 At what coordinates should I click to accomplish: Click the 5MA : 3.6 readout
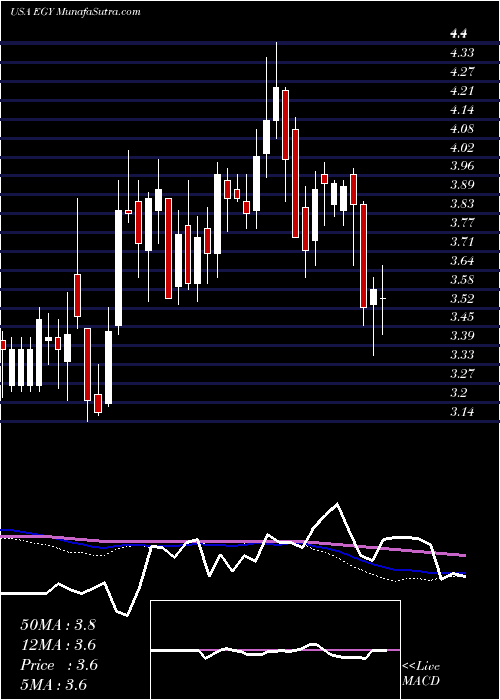tap(54, 684)
